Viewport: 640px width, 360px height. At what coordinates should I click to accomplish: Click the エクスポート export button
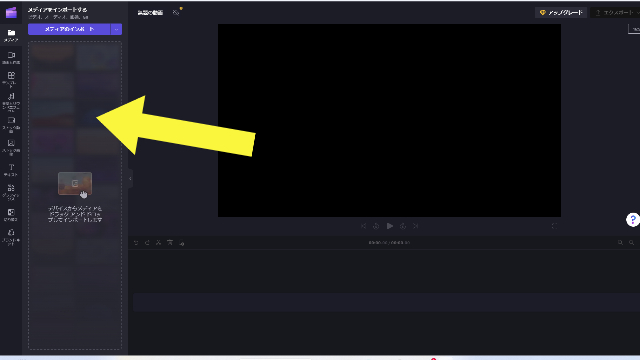616,13
